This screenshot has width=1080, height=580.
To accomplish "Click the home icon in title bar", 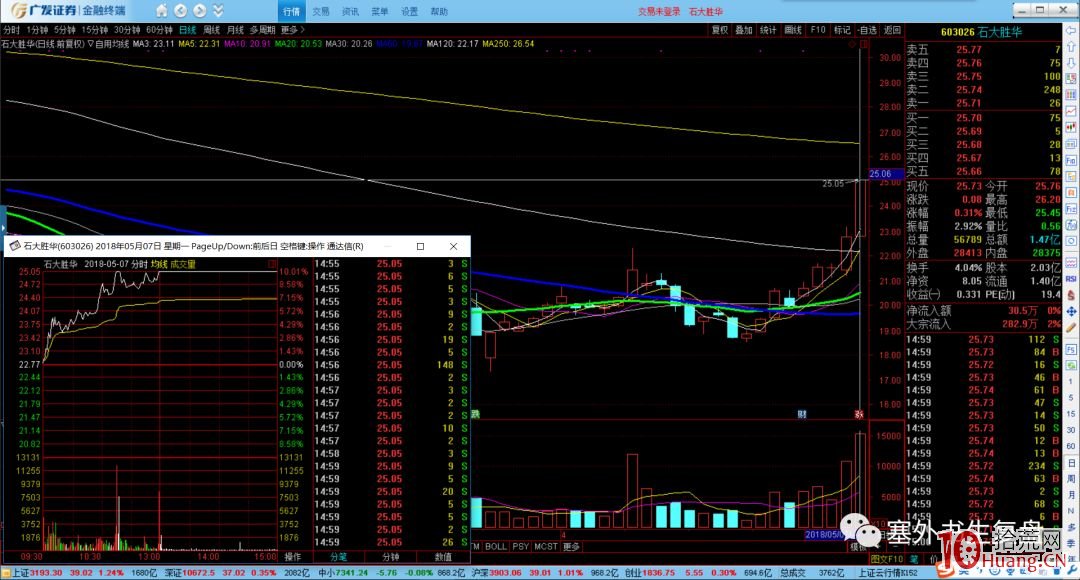I will click(161, 10).
